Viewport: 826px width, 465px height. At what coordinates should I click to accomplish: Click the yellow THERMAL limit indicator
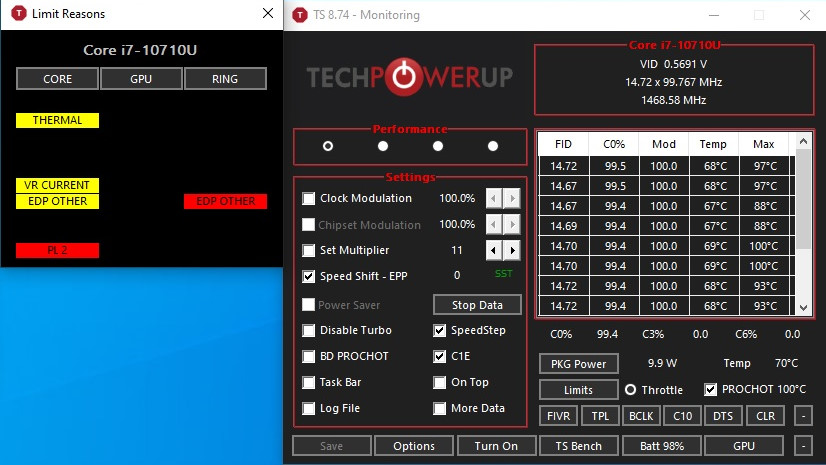point(57,120)
